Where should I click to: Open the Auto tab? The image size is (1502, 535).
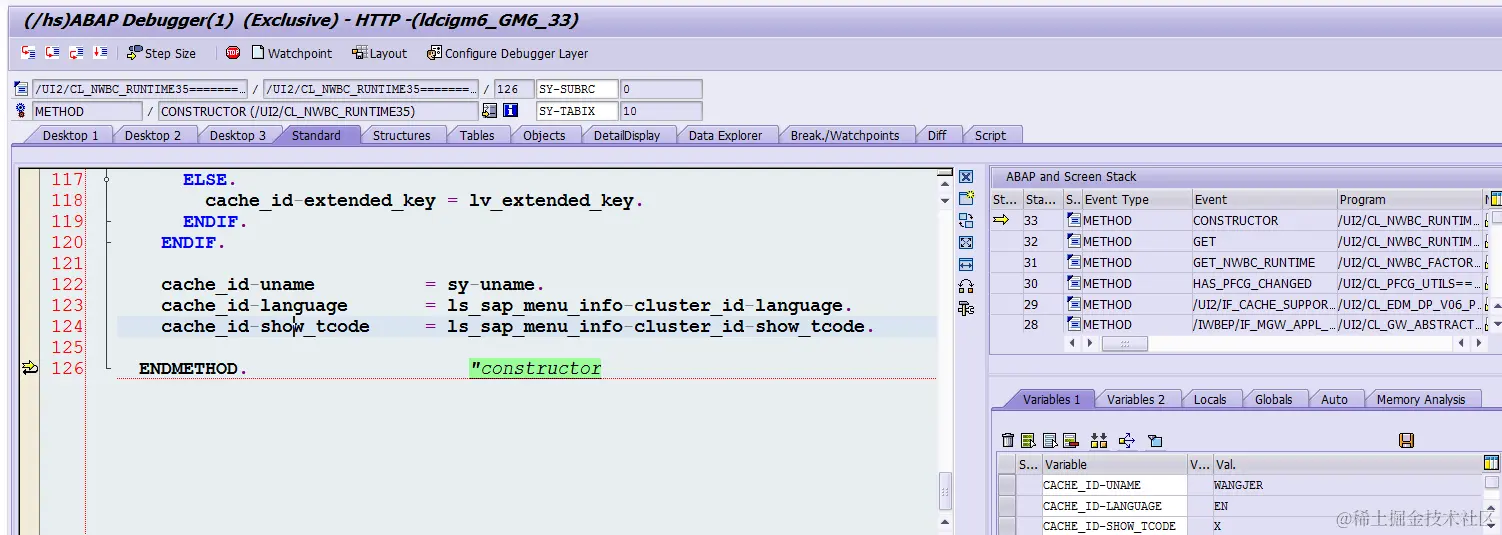click(1334, 399)
